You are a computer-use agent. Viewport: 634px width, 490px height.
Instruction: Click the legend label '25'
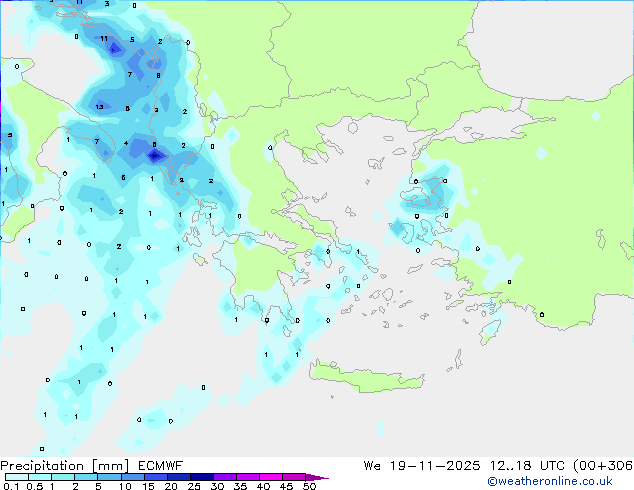(194, 486)
